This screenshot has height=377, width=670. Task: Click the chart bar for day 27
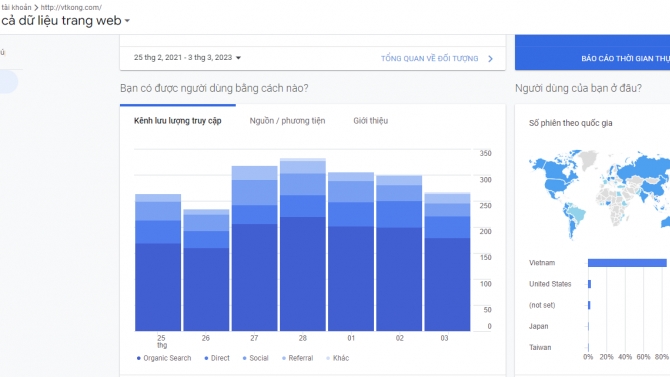coord(255,248)
